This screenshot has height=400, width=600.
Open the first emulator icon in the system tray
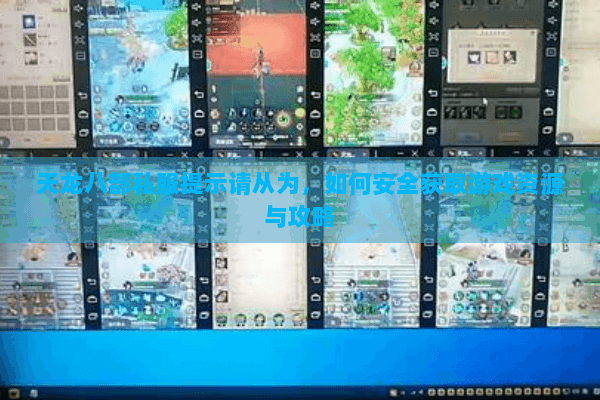tap(432, 392)
